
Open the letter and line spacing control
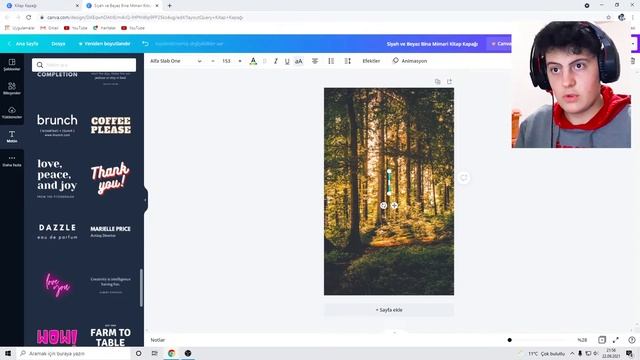coord(347,61)
